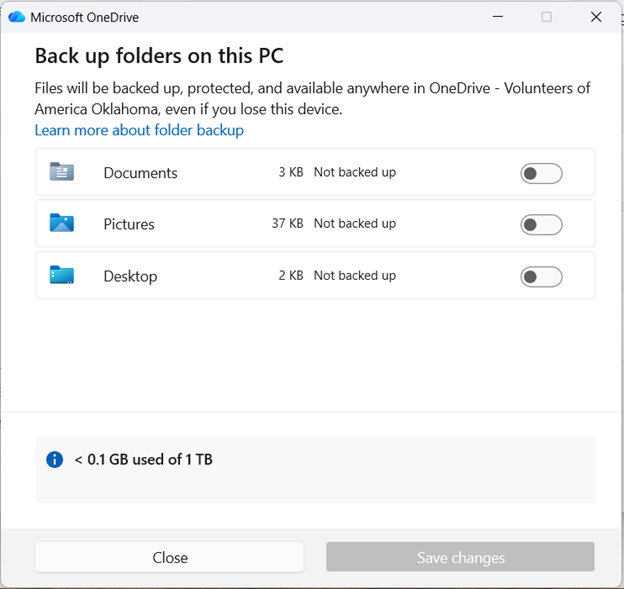This screenshot has height=589, width=624.
Task: Click the Pictures folder icon
Action: (x=62, y=223)
